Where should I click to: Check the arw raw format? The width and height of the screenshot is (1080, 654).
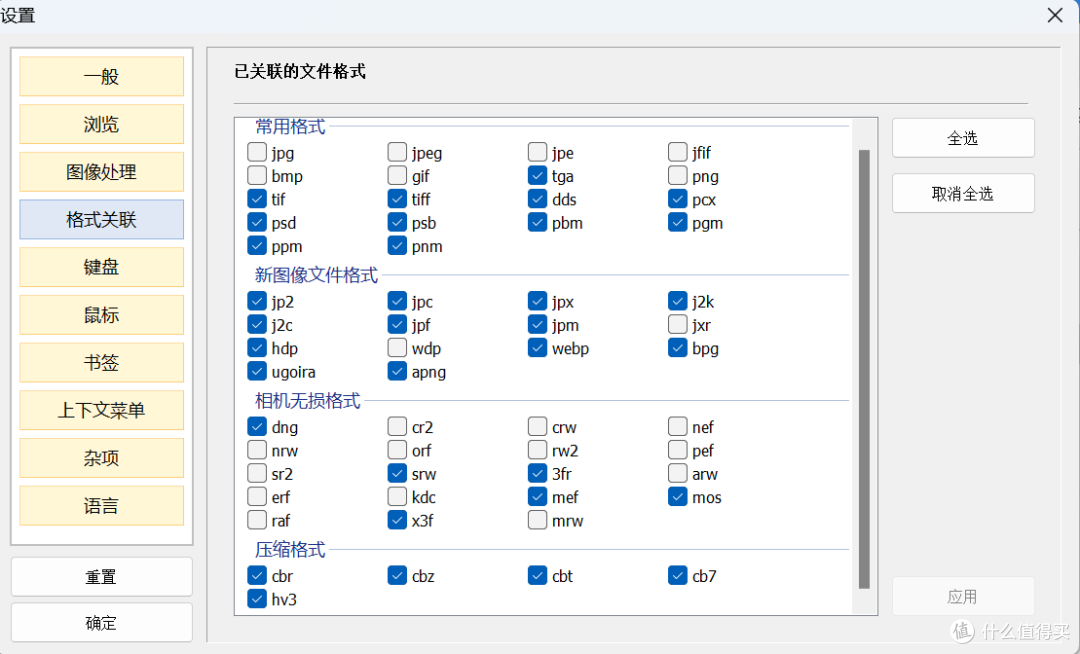(x=678, y=474)
